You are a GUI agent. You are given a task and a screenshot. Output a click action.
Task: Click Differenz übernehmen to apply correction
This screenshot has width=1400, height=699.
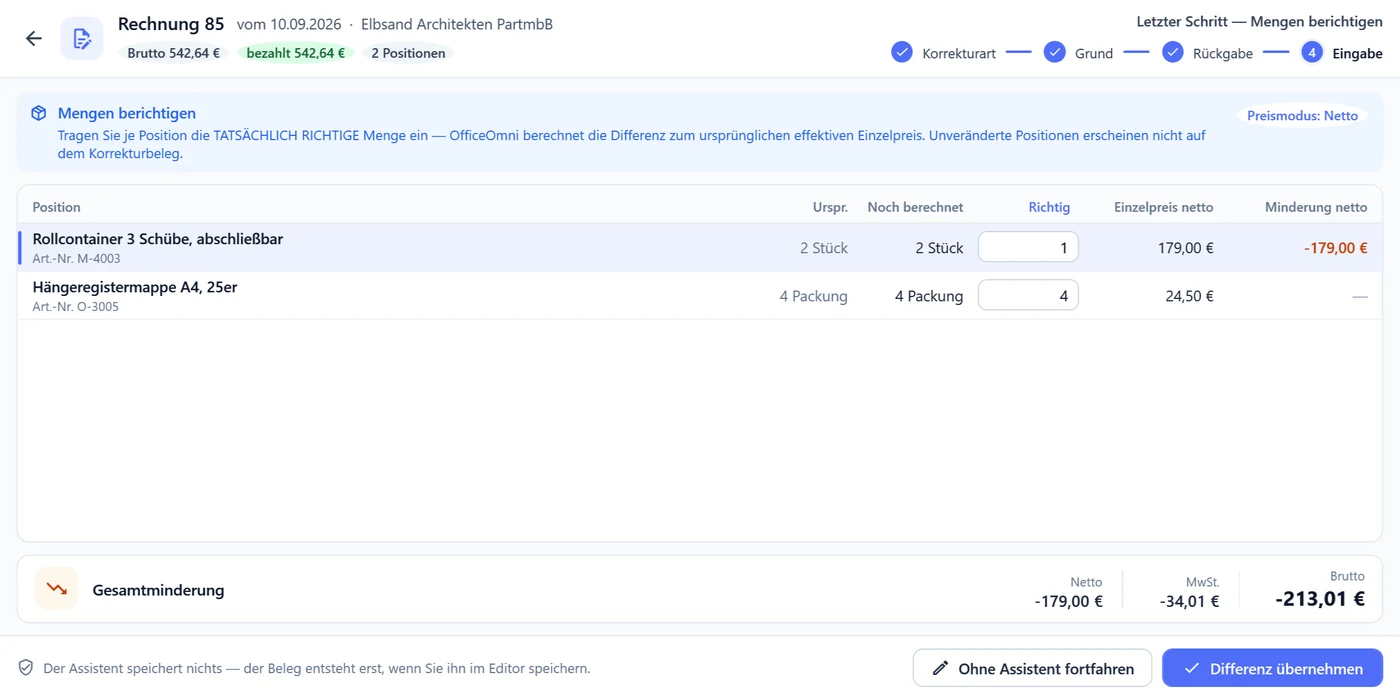point(1272,668)
